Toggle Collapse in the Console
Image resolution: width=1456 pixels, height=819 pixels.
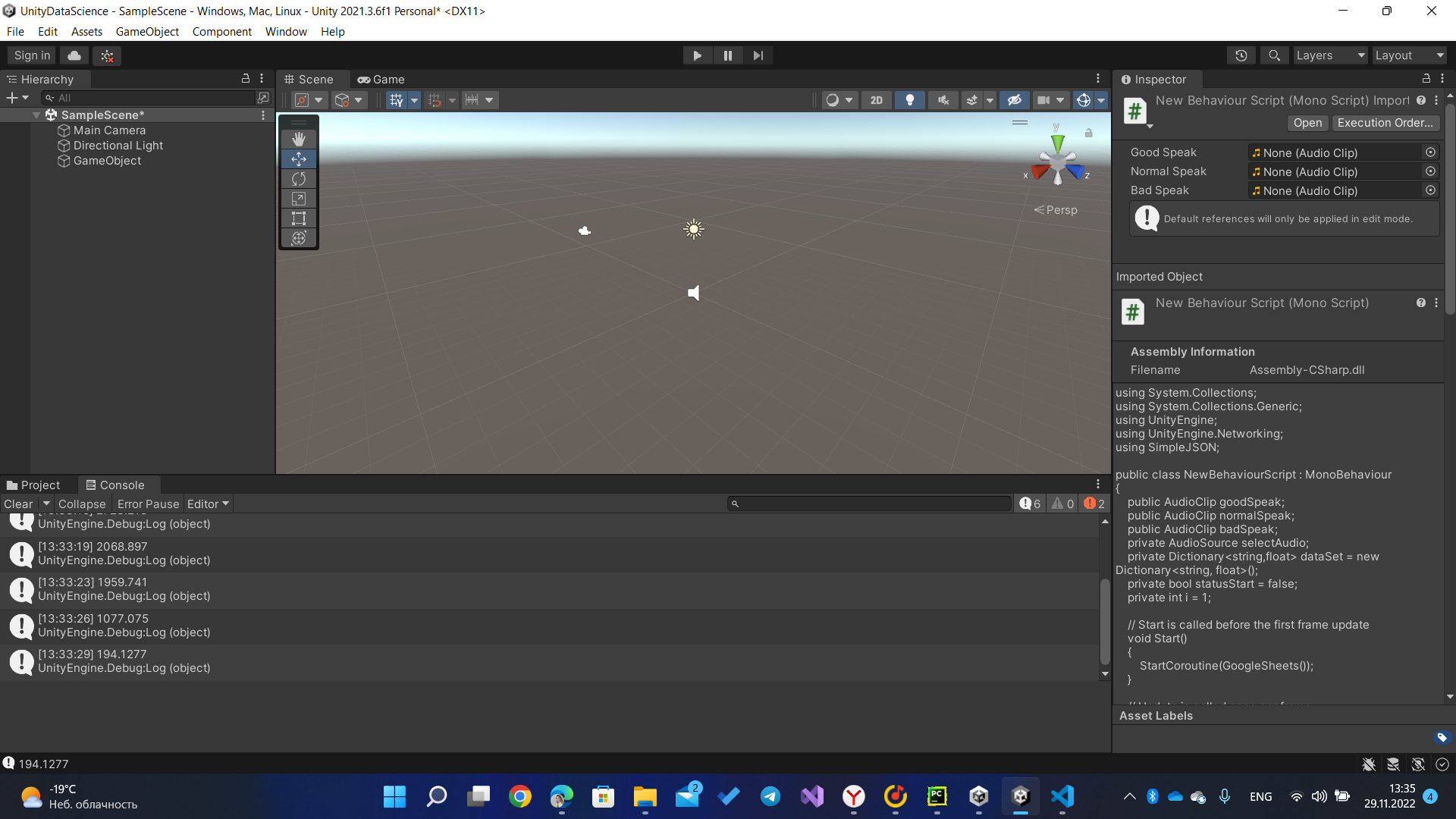(82, 504)
